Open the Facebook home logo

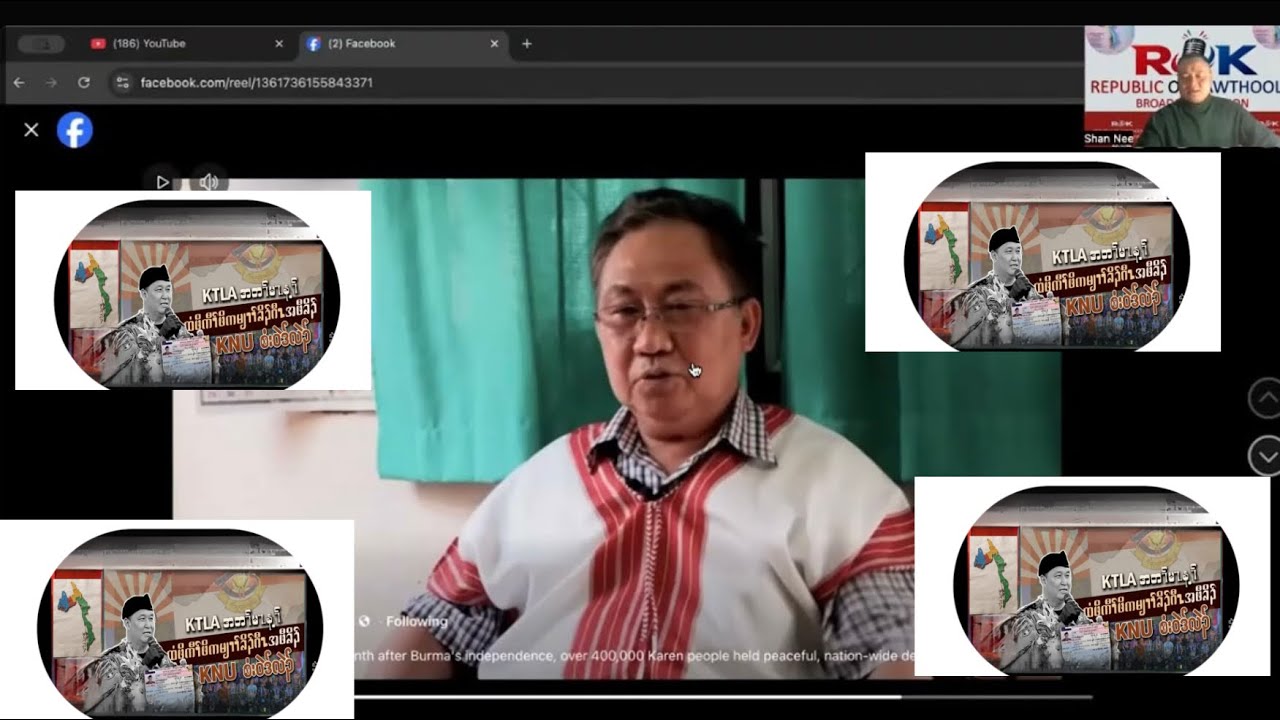tap(75, 130)
